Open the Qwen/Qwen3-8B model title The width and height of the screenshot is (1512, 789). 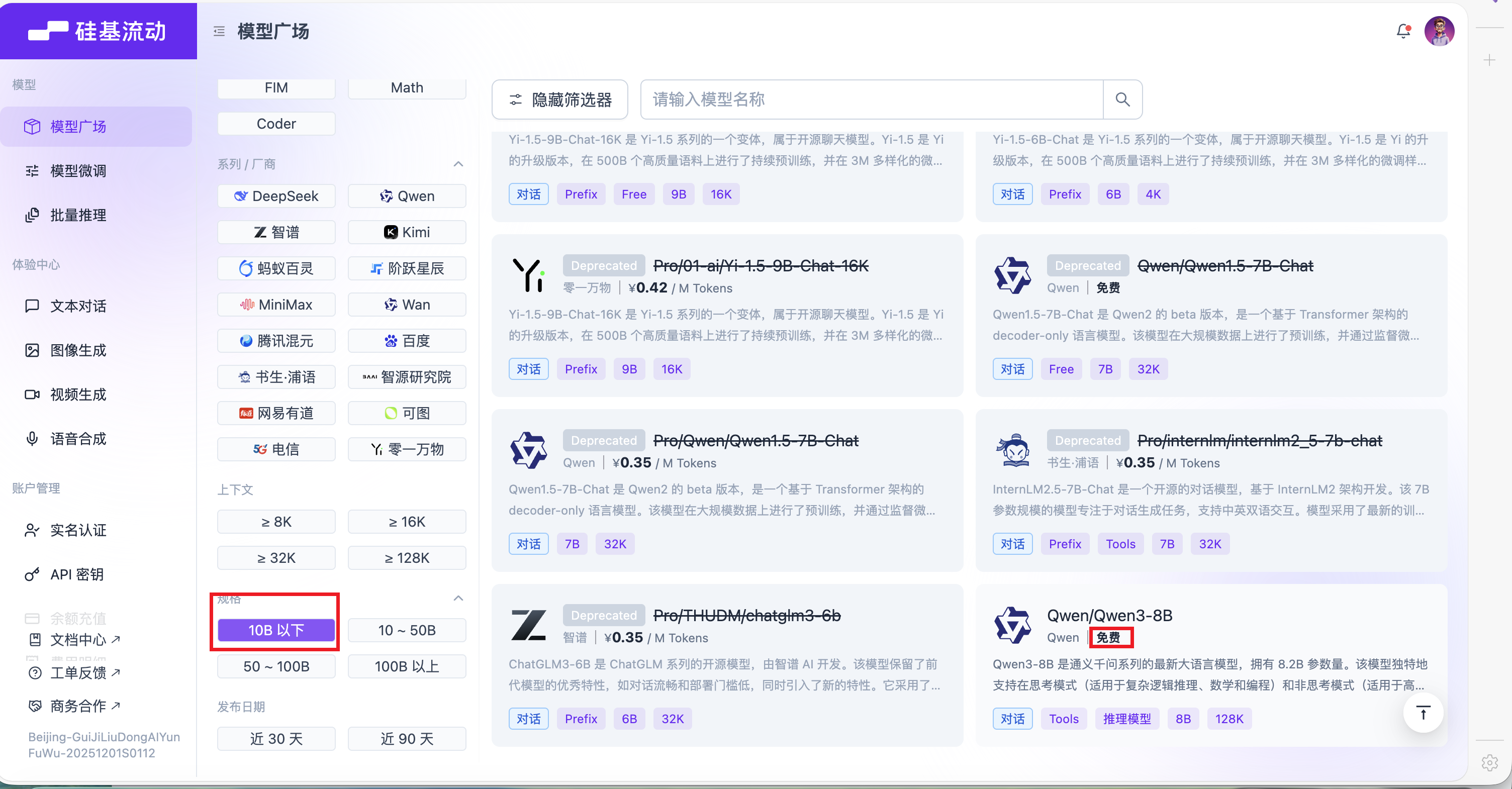click(1109, 615)
